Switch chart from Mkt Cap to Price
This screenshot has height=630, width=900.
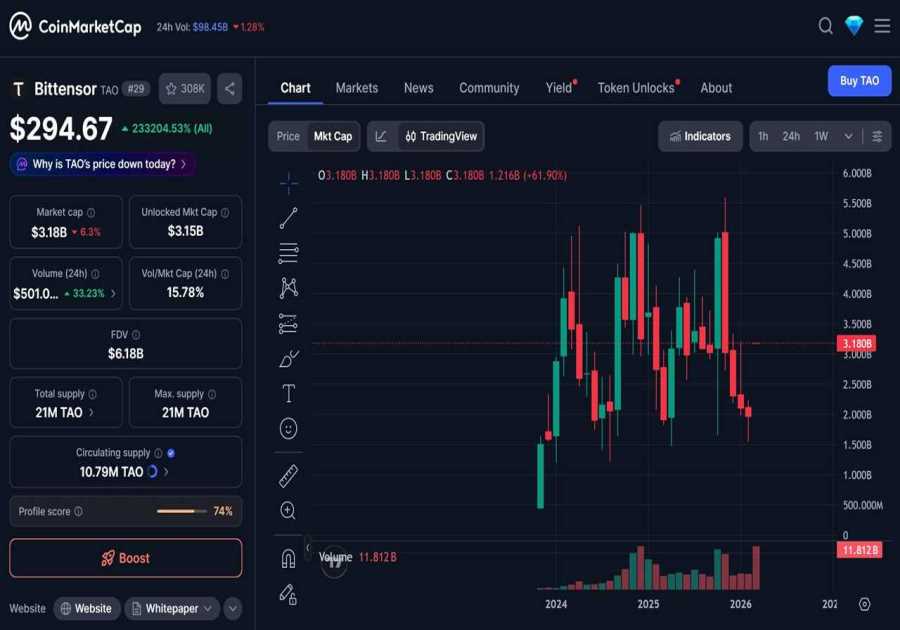tap(291, 136)
